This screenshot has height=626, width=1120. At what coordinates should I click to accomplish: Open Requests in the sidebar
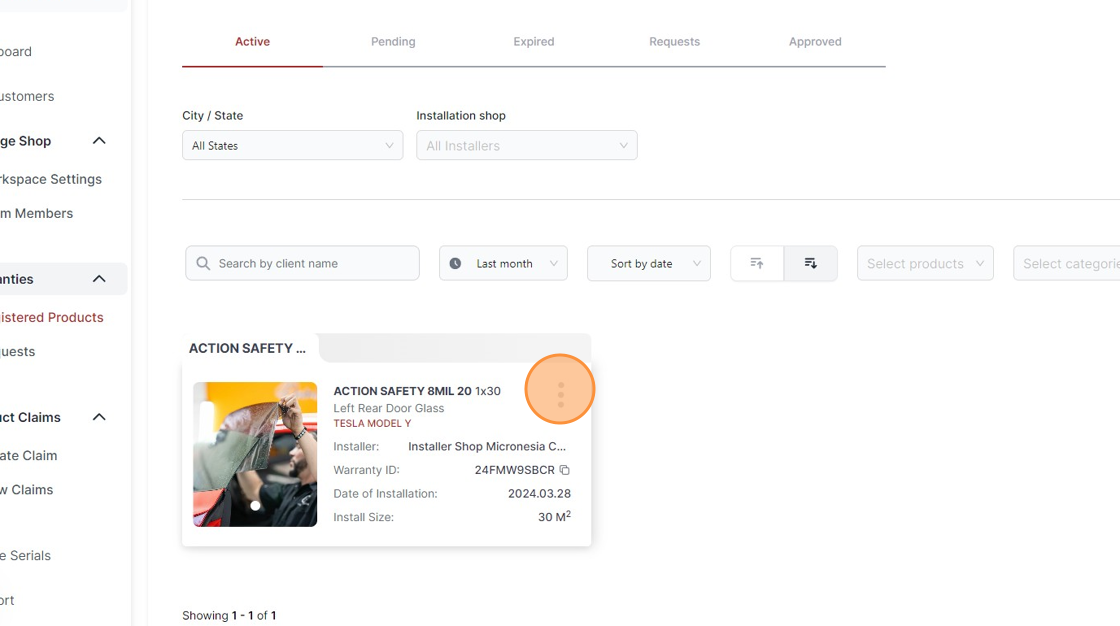(x=18, y=352)
